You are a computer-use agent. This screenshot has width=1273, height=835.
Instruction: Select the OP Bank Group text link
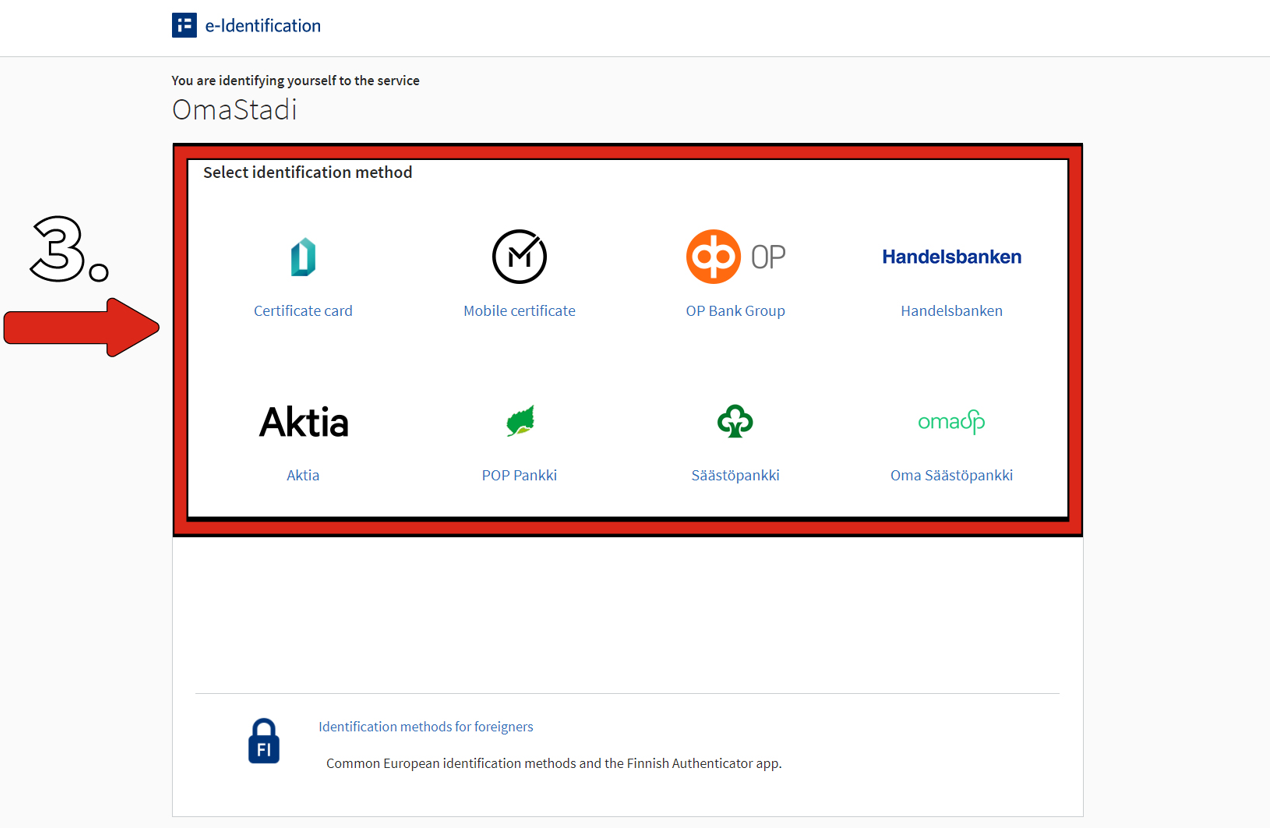click(735, 311)
